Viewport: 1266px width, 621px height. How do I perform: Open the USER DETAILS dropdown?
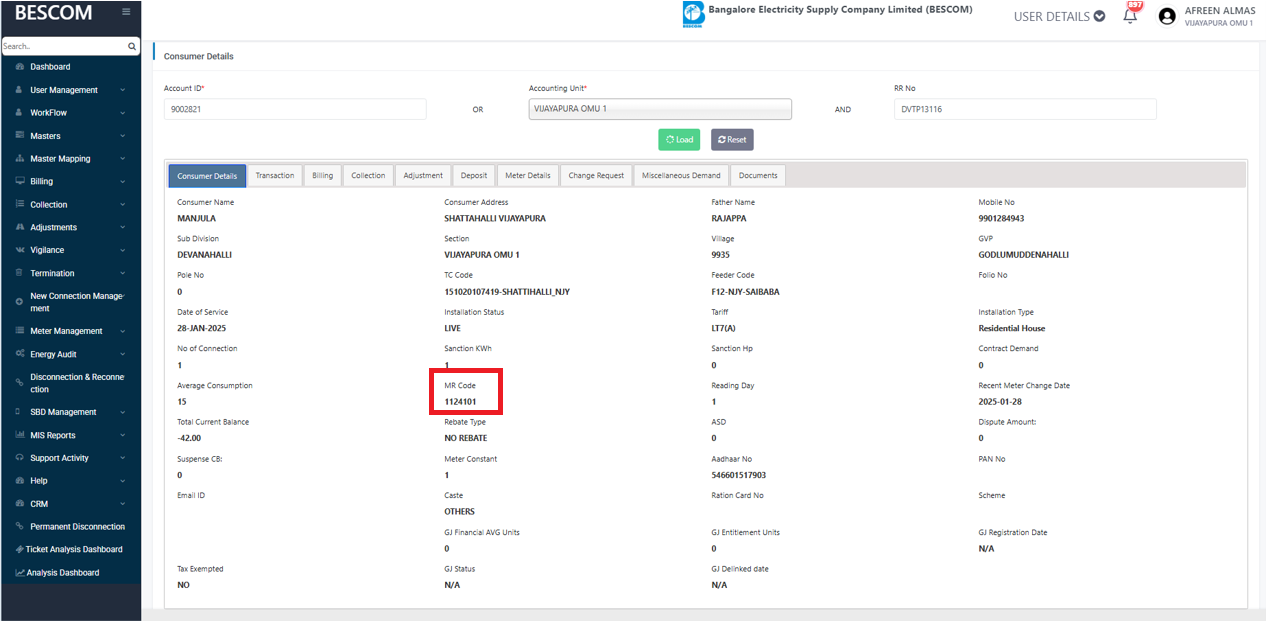[x=1059, y=16]
